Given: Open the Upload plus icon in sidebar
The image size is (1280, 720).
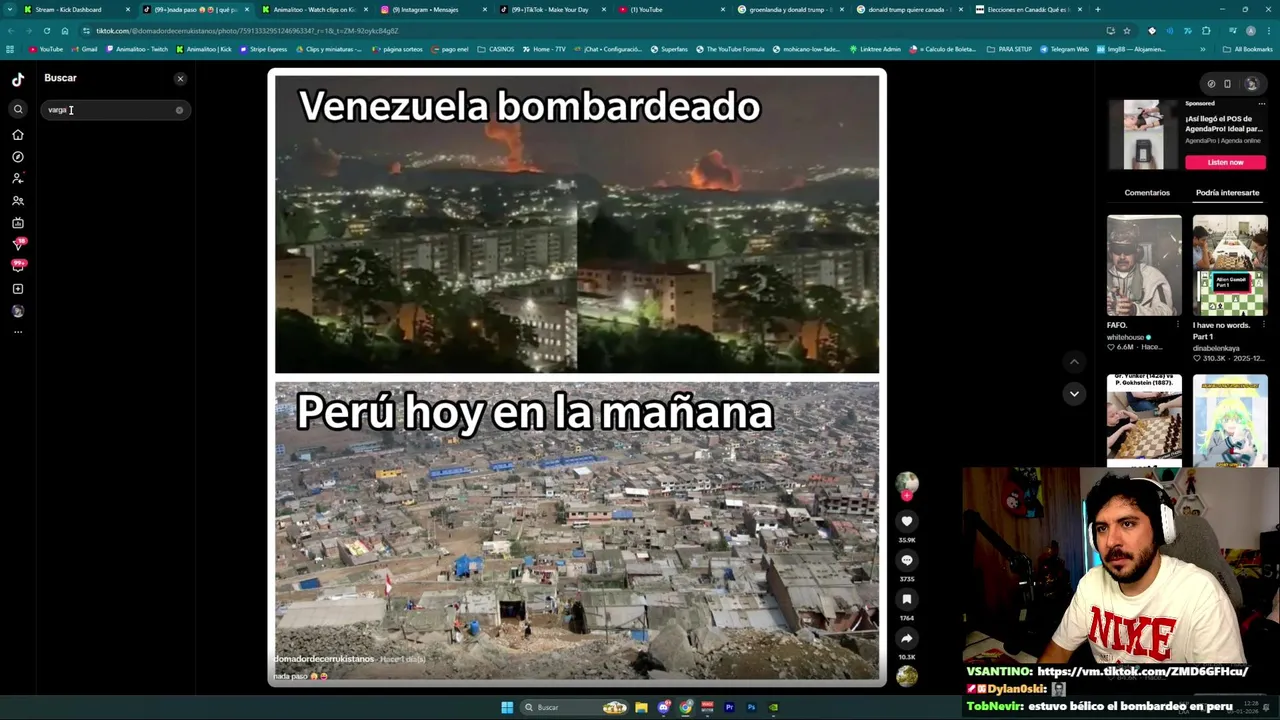Looking at the screenshot, I should click(x=18, y=289).
